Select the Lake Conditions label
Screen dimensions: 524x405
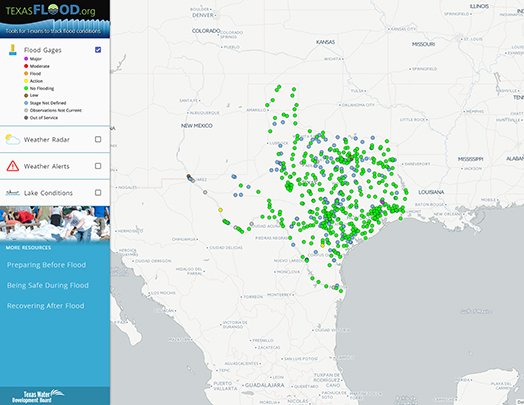(x=48, y=193)
